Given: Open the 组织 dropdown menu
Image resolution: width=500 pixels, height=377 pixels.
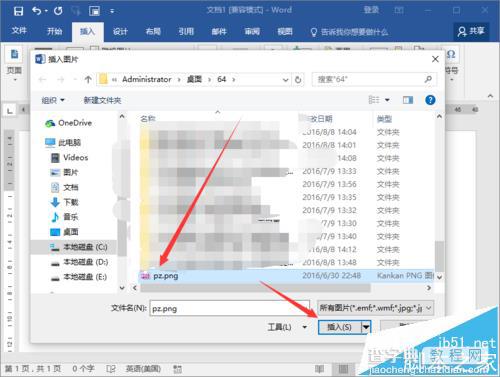Looking at the screenshot, I should (53, 100).
